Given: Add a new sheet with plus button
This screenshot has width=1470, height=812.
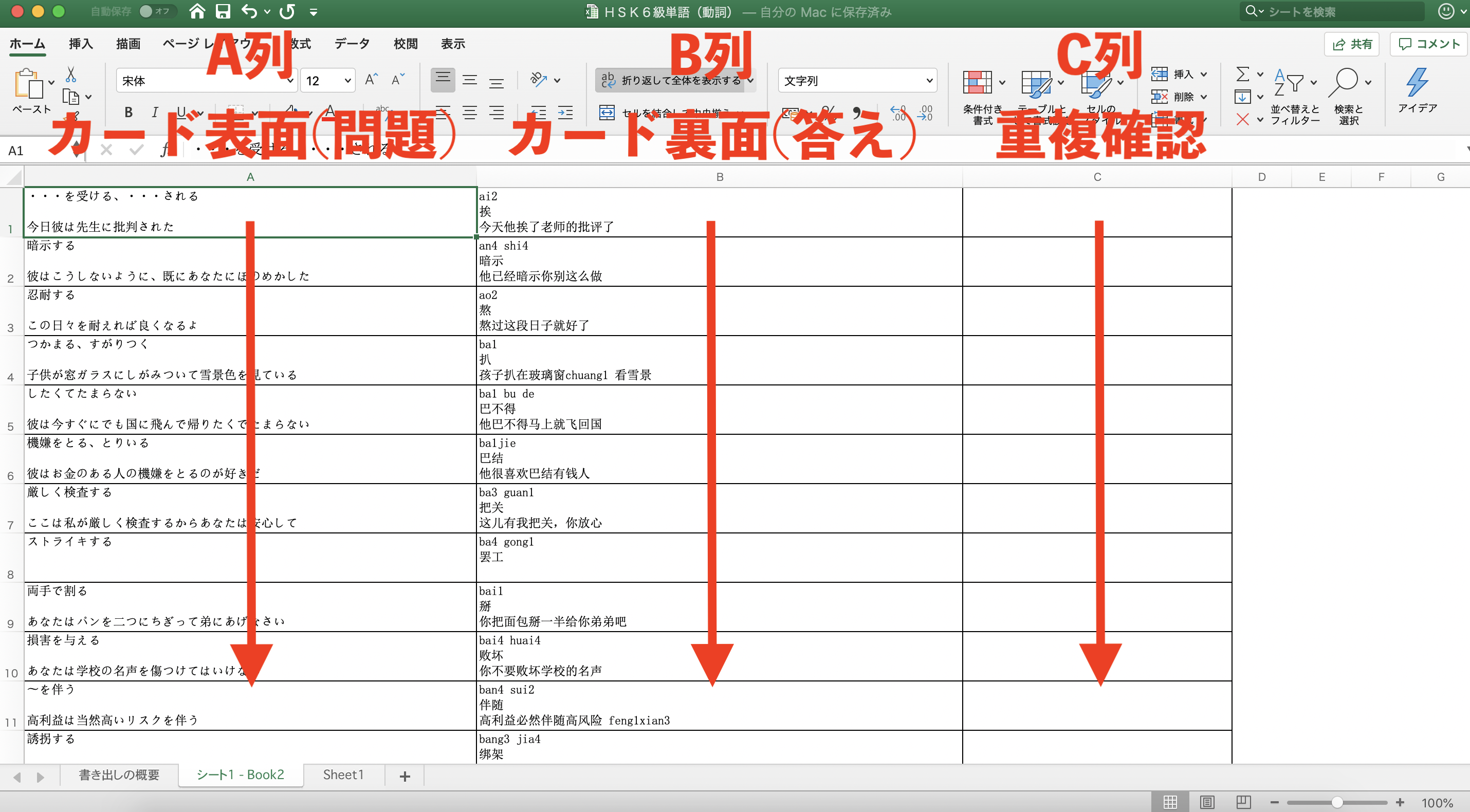Looking at the screenshot, I should (405, 776).
